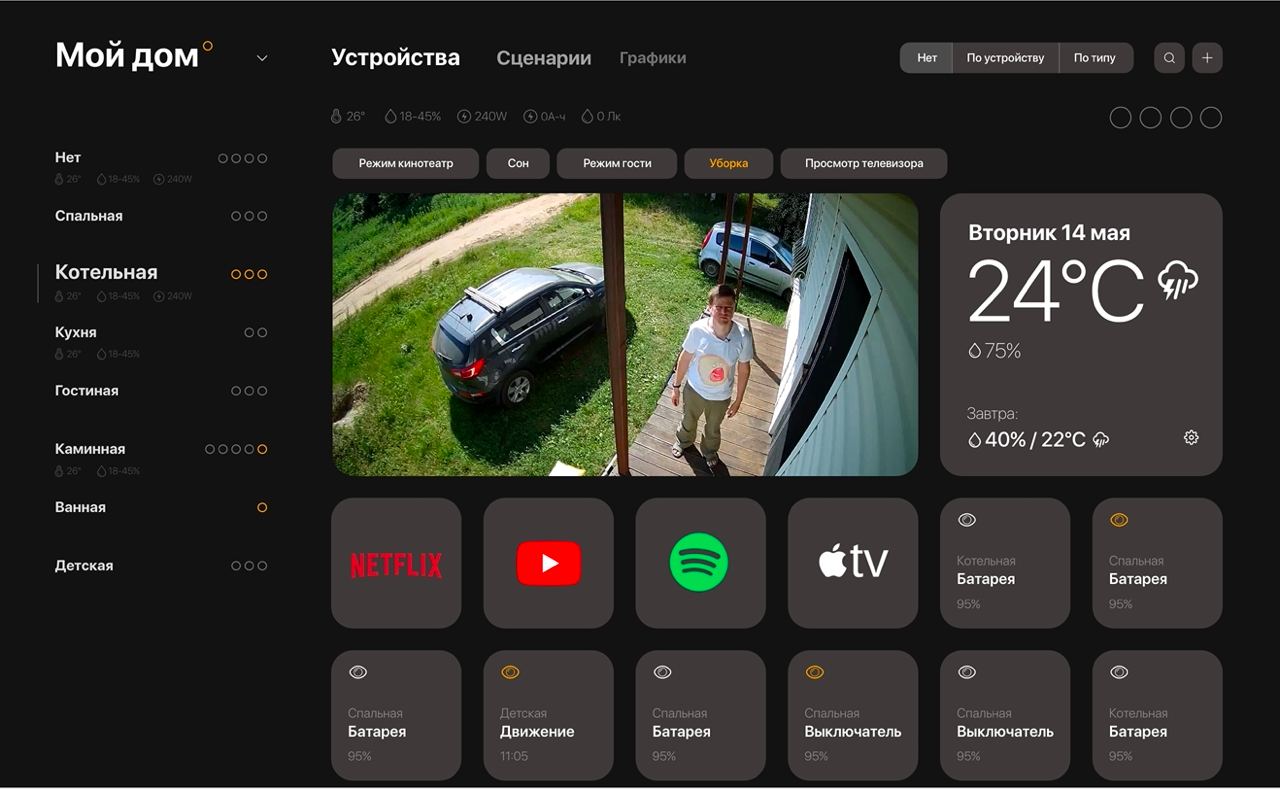Toggle eye on Котельная Батарея card beside Apple TV
This screenshot has height=789, width=1280.
point(966,520)
